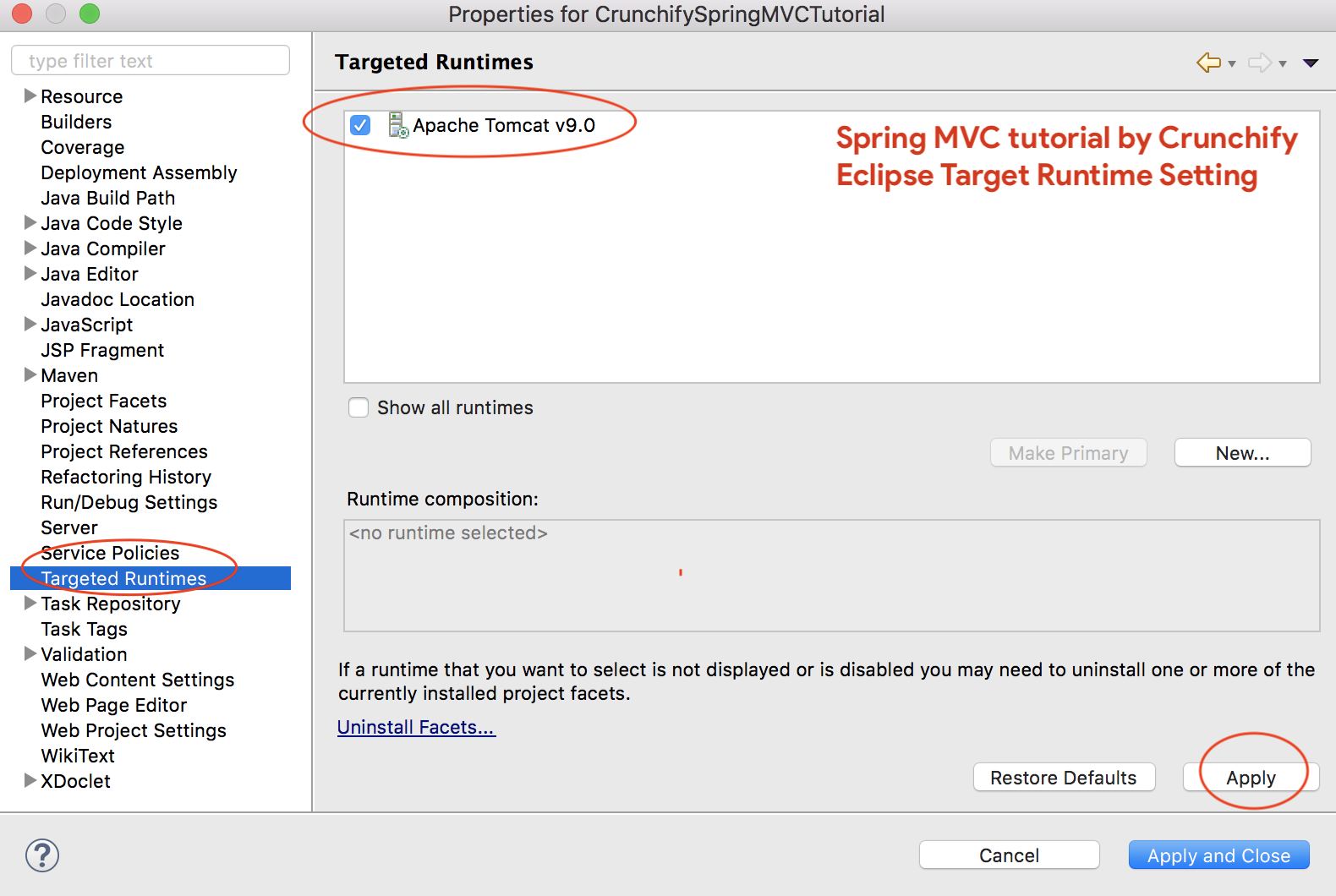This screenshot has width=1336, height=896.
Task: Click the back navigation arrow icon
Action: coord(1208,63)
